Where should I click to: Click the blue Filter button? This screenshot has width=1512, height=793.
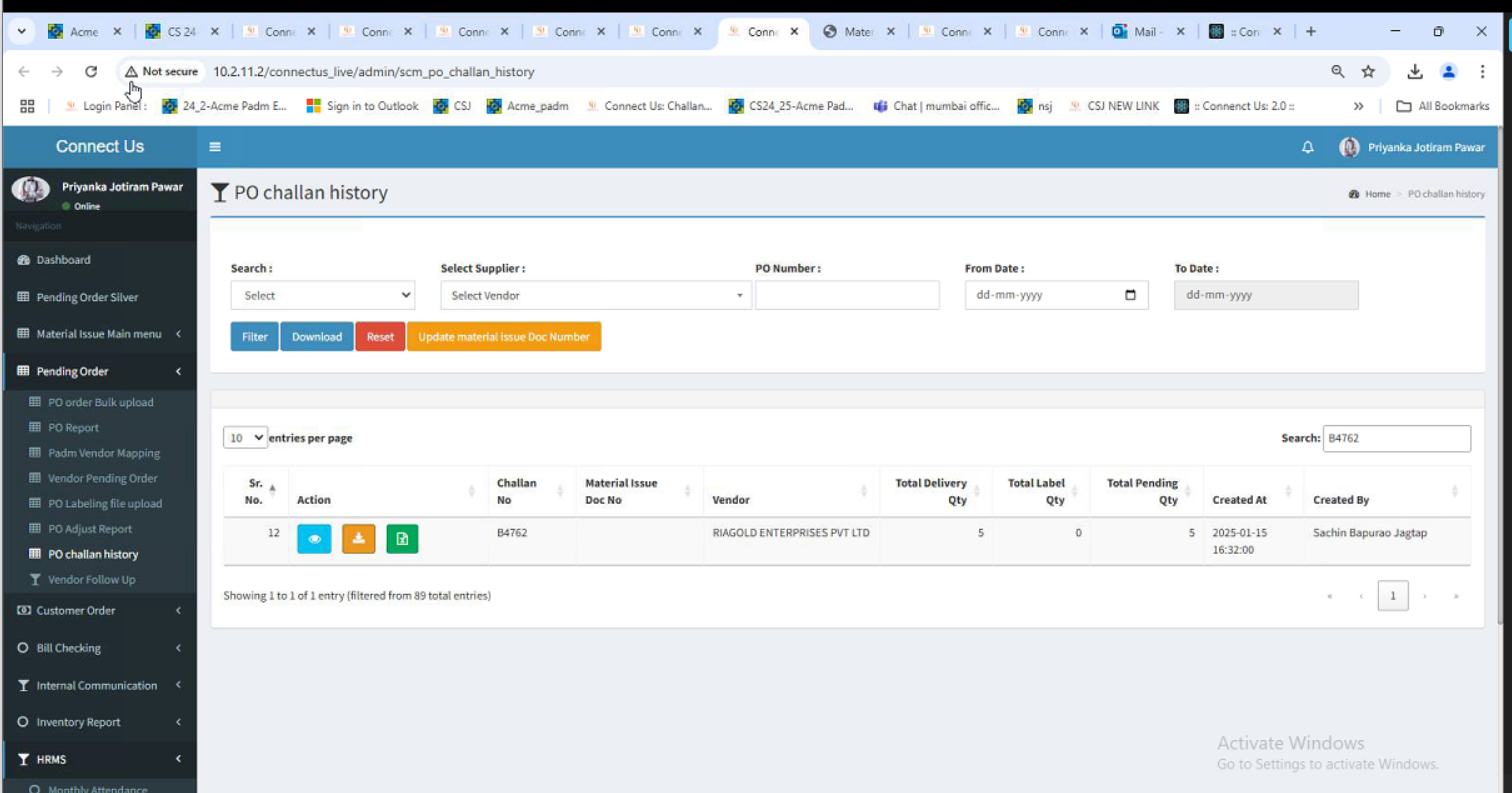click(255, 337)
